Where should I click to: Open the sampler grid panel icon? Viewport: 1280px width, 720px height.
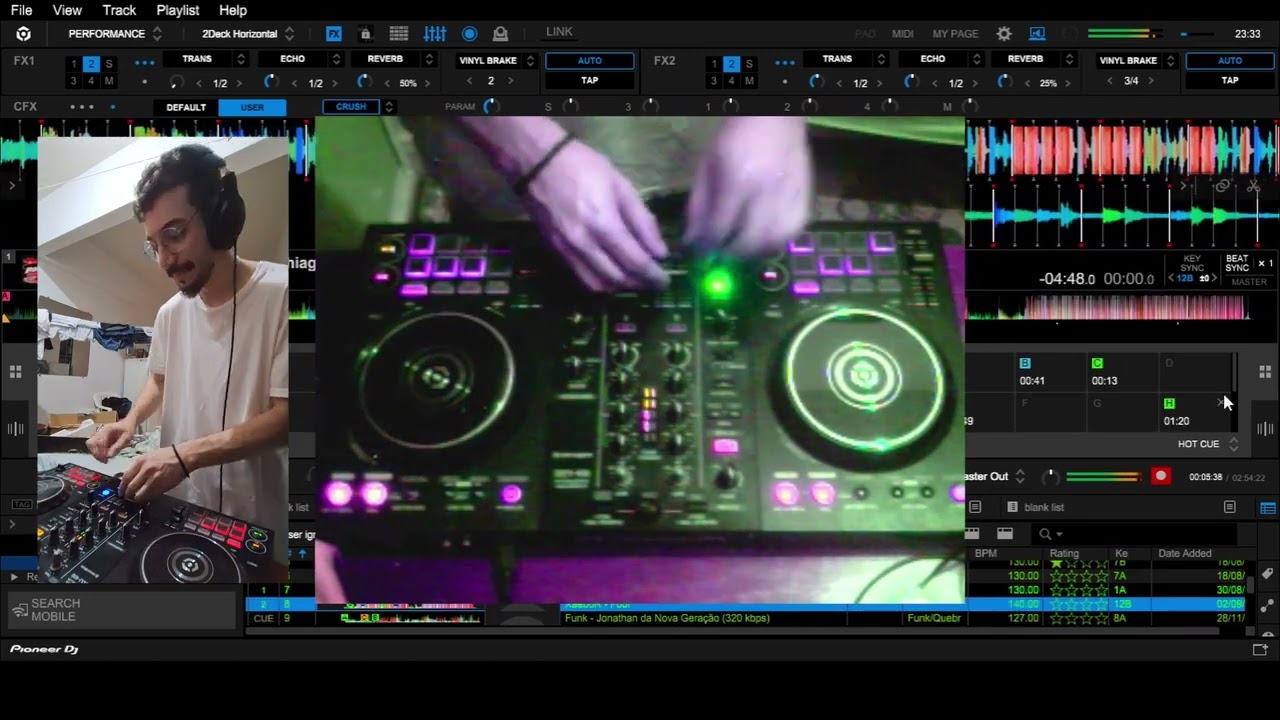pyautogui.click(x=399, y=34)
